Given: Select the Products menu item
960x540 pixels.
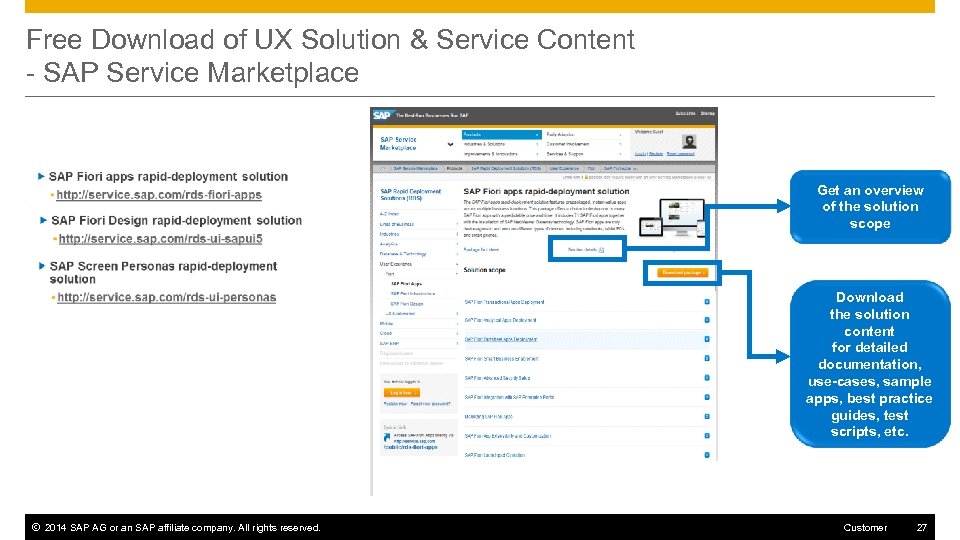Looking at the screenshot, I should tap(501, 134).
